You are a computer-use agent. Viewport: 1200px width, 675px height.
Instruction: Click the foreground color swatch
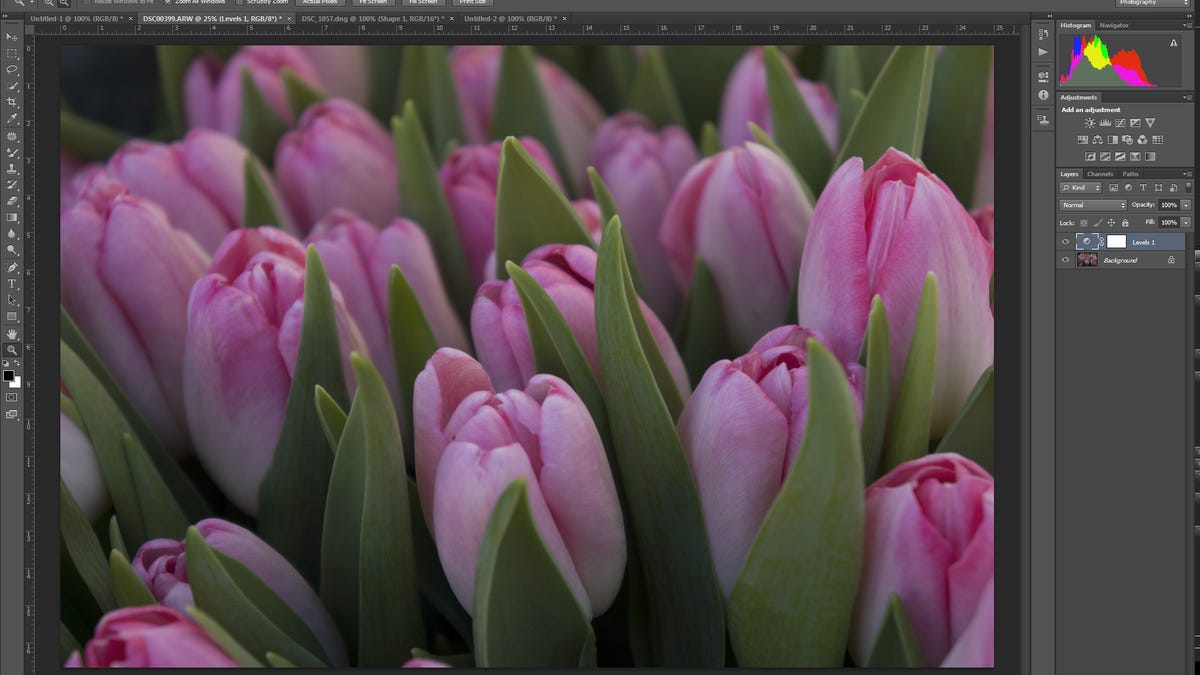point(8,376)
